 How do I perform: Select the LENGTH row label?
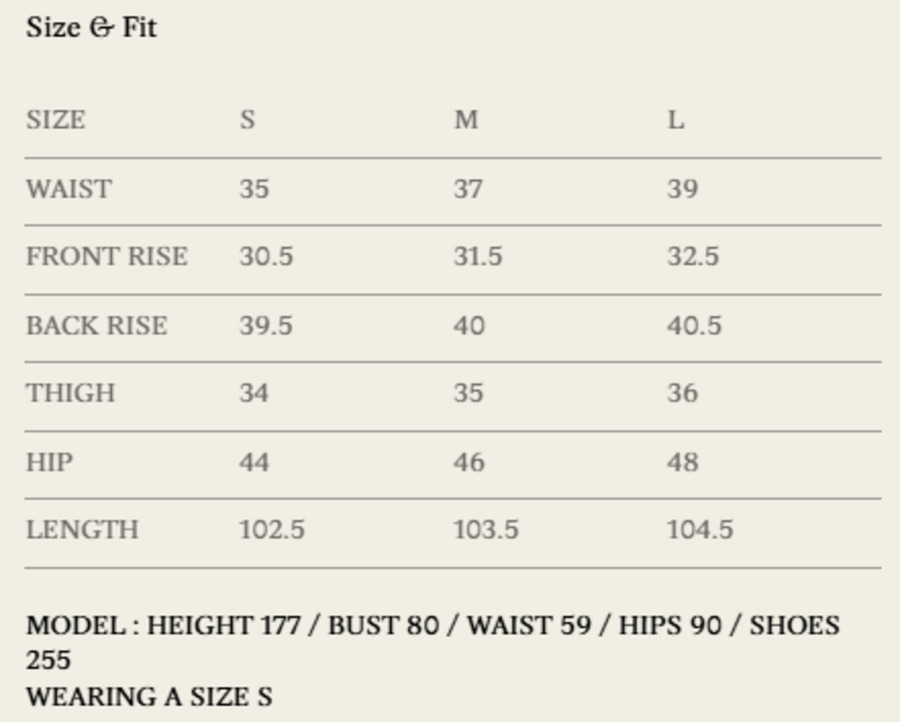click(82, 529)
